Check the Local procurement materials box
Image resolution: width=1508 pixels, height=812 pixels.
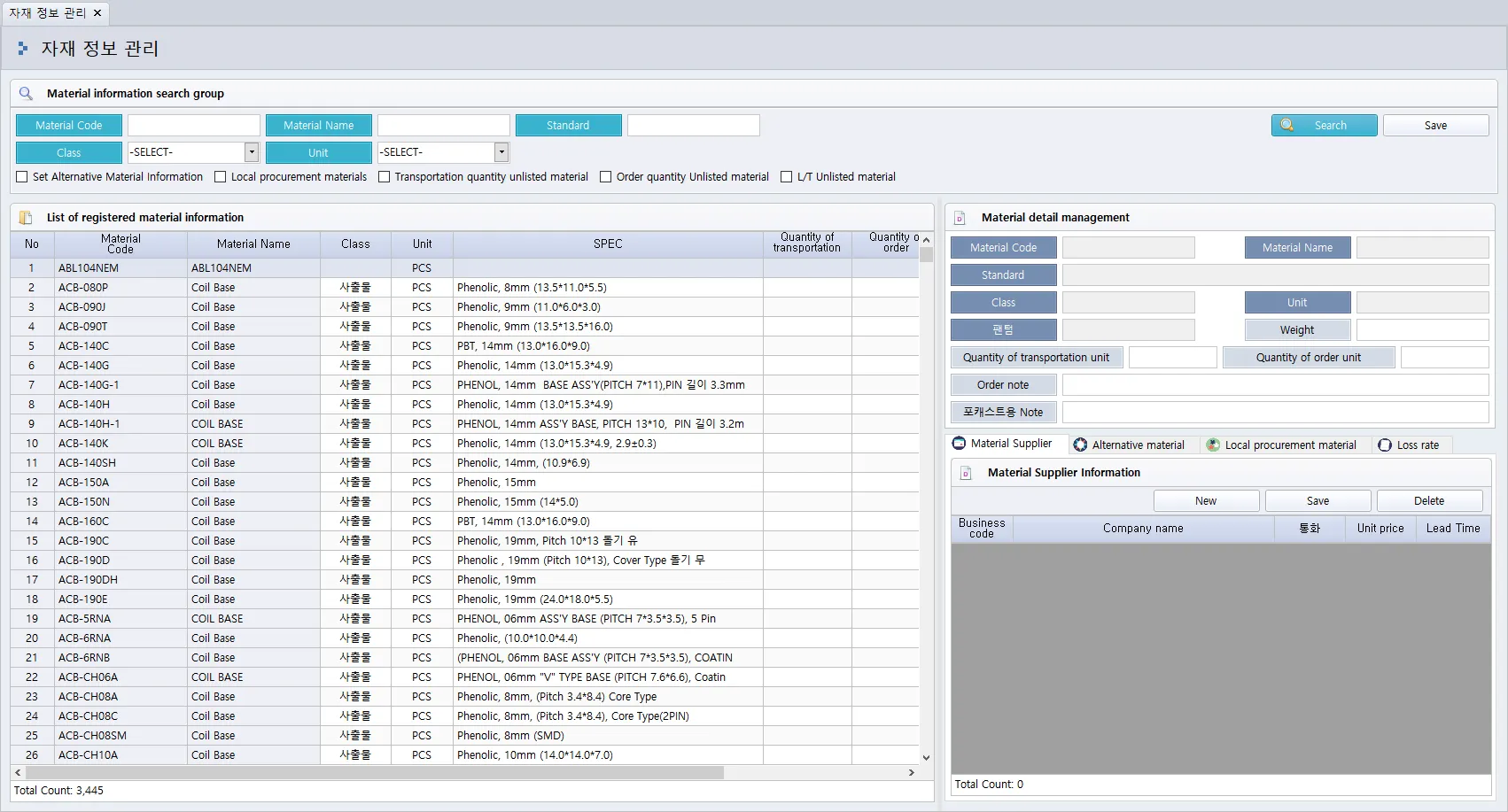tap(221, 177)
